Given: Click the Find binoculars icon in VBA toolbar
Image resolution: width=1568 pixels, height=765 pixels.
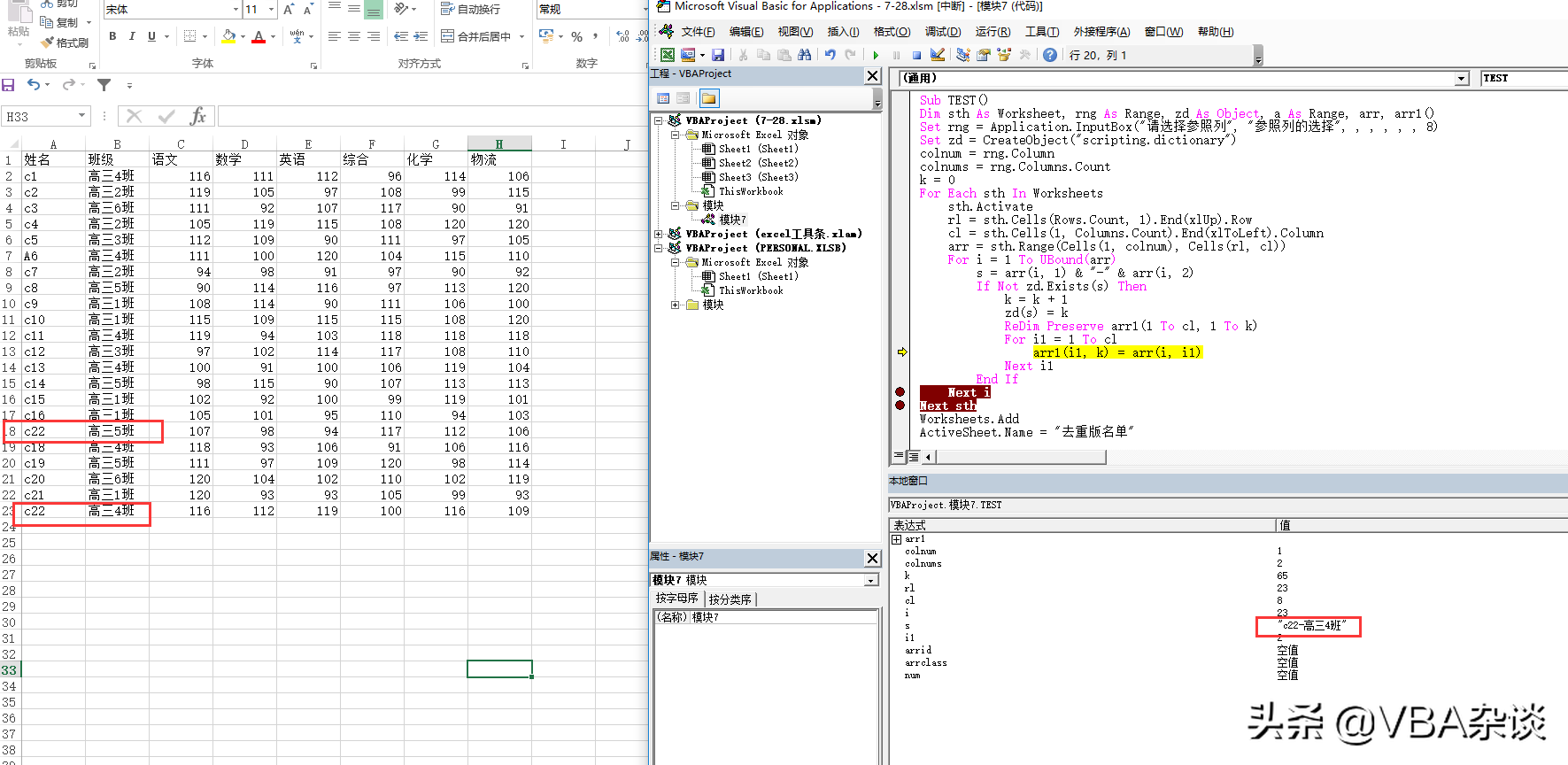Looking at the screenshot, I should tap(804, 55).
